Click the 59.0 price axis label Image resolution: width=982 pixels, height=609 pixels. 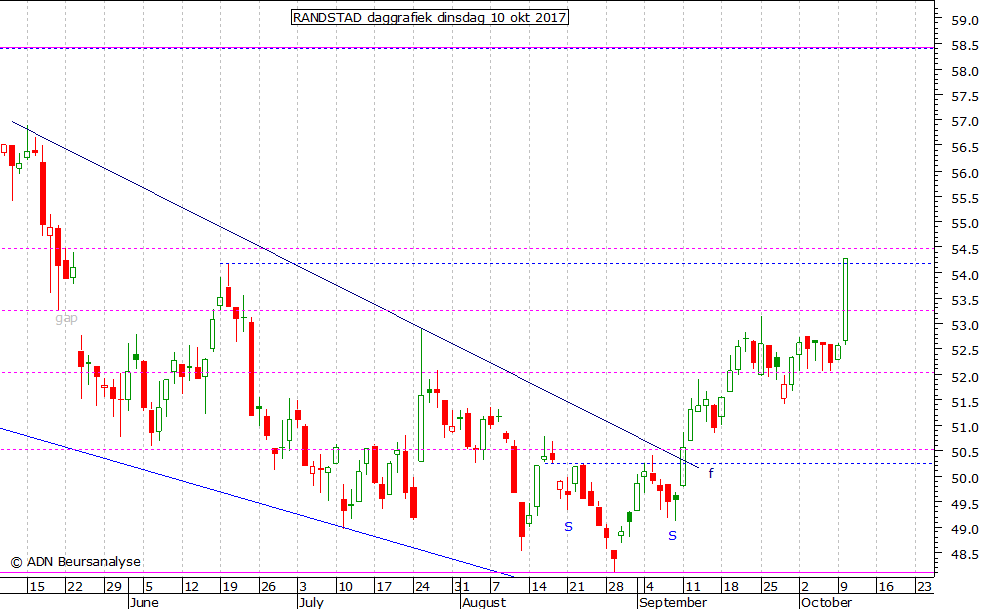(964, 21)
